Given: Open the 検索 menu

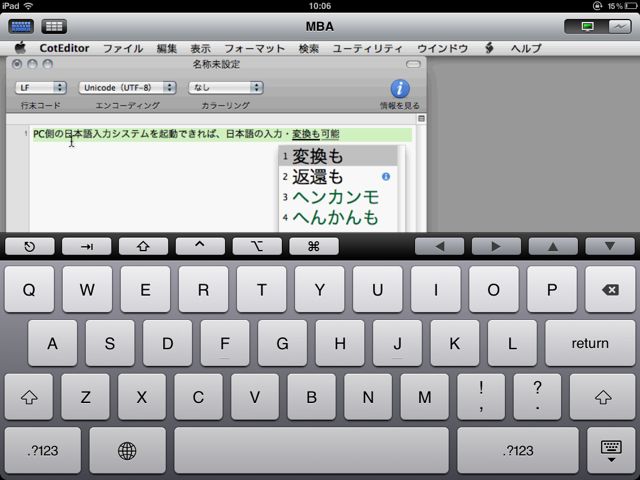Looking at the screenshot, I should click(x=309, y=49).
